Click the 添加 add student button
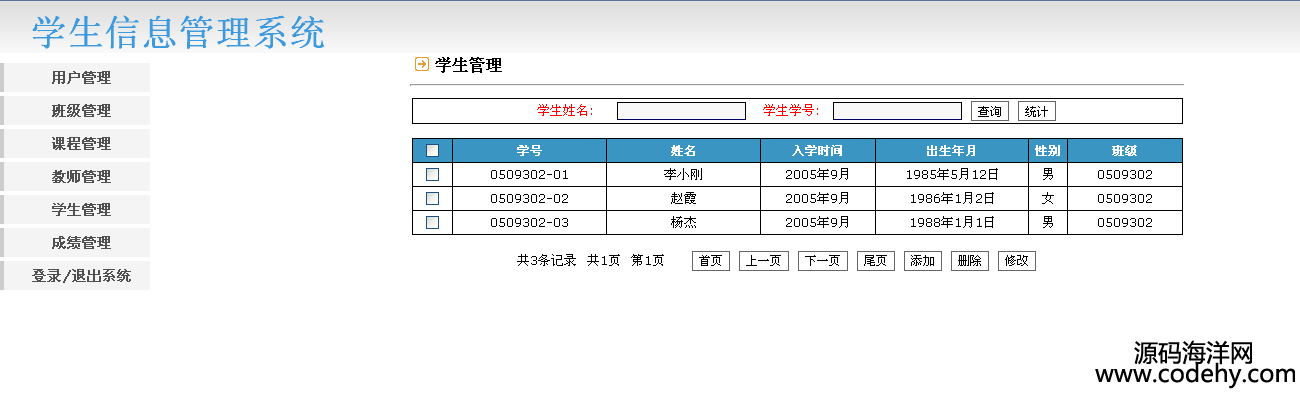The height and width of the screenshot is (394, 1300). pyautogui.click(x=923, y=261)
